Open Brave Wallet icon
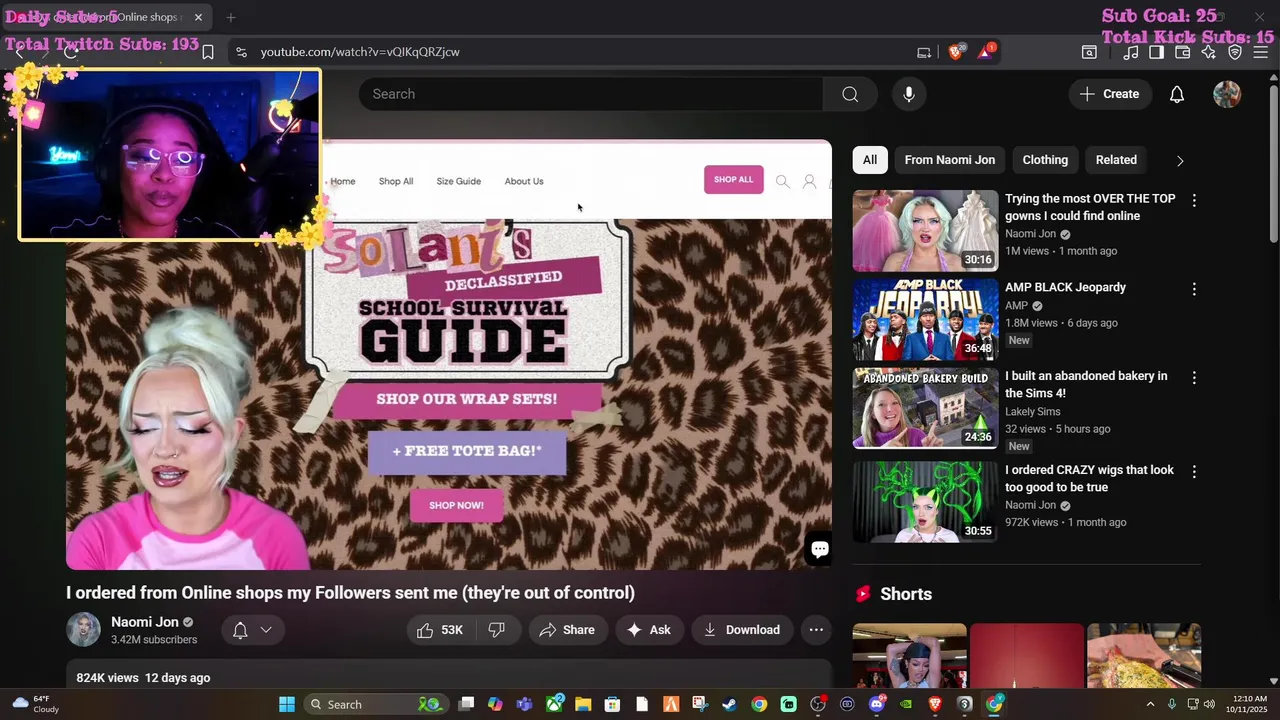Image resolution: width=1280 pixels, height=720 pixels. (x=1182, y=52)
